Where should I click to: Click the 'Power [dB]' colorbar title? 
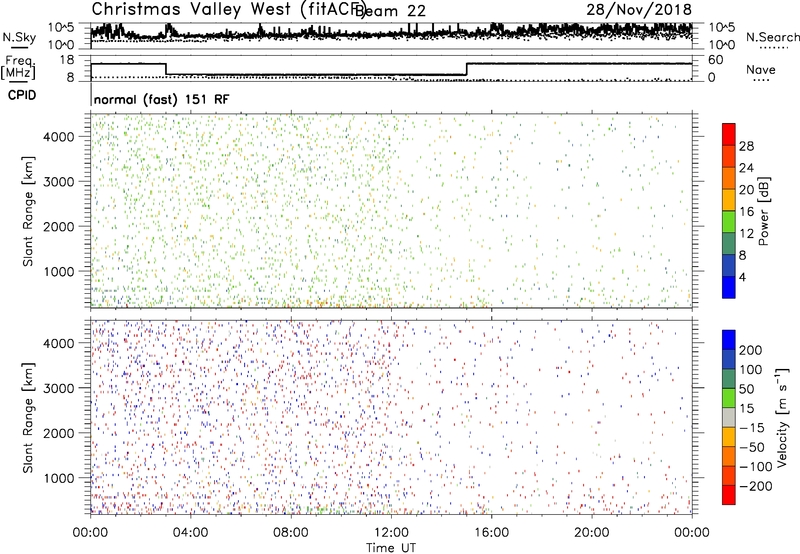[x=763, y=211]
